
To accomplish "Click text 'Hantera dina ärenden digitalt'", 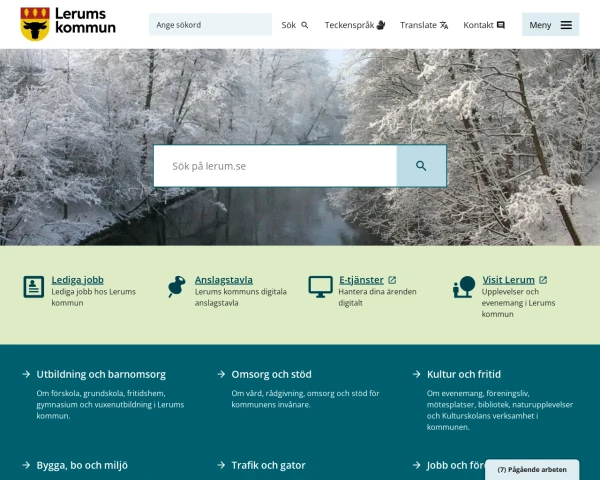I will click(377, 297).
